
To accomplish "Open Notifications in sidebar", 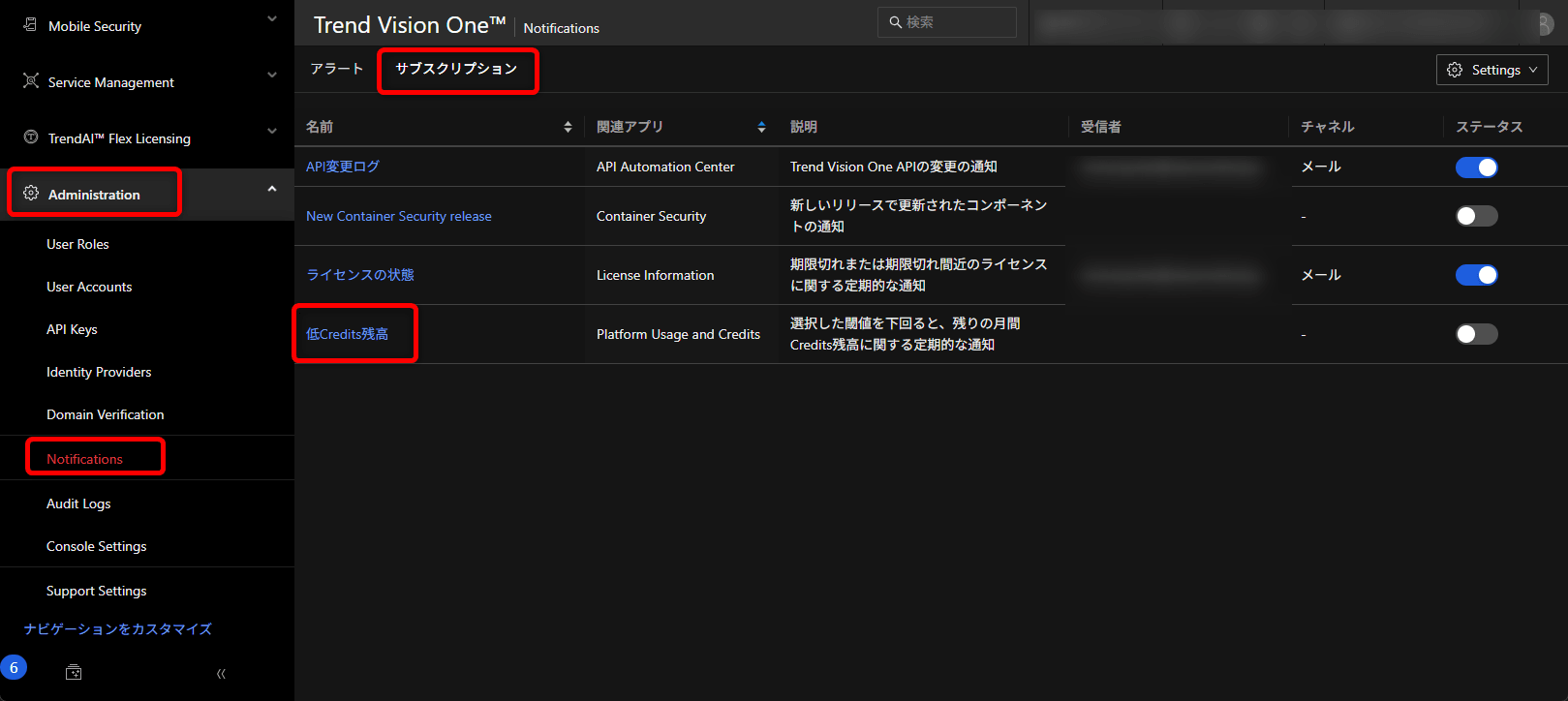I will [84, 459].
